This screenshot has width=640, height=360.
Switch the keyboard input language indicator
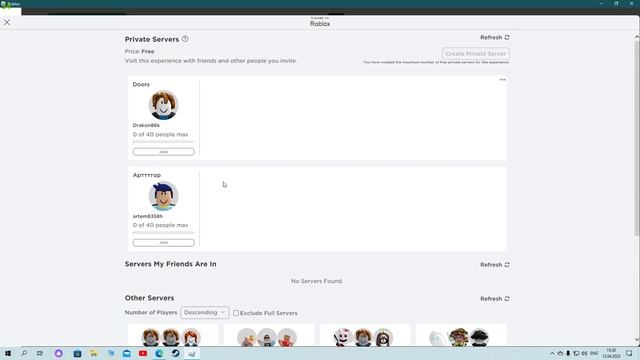[594, 353]
